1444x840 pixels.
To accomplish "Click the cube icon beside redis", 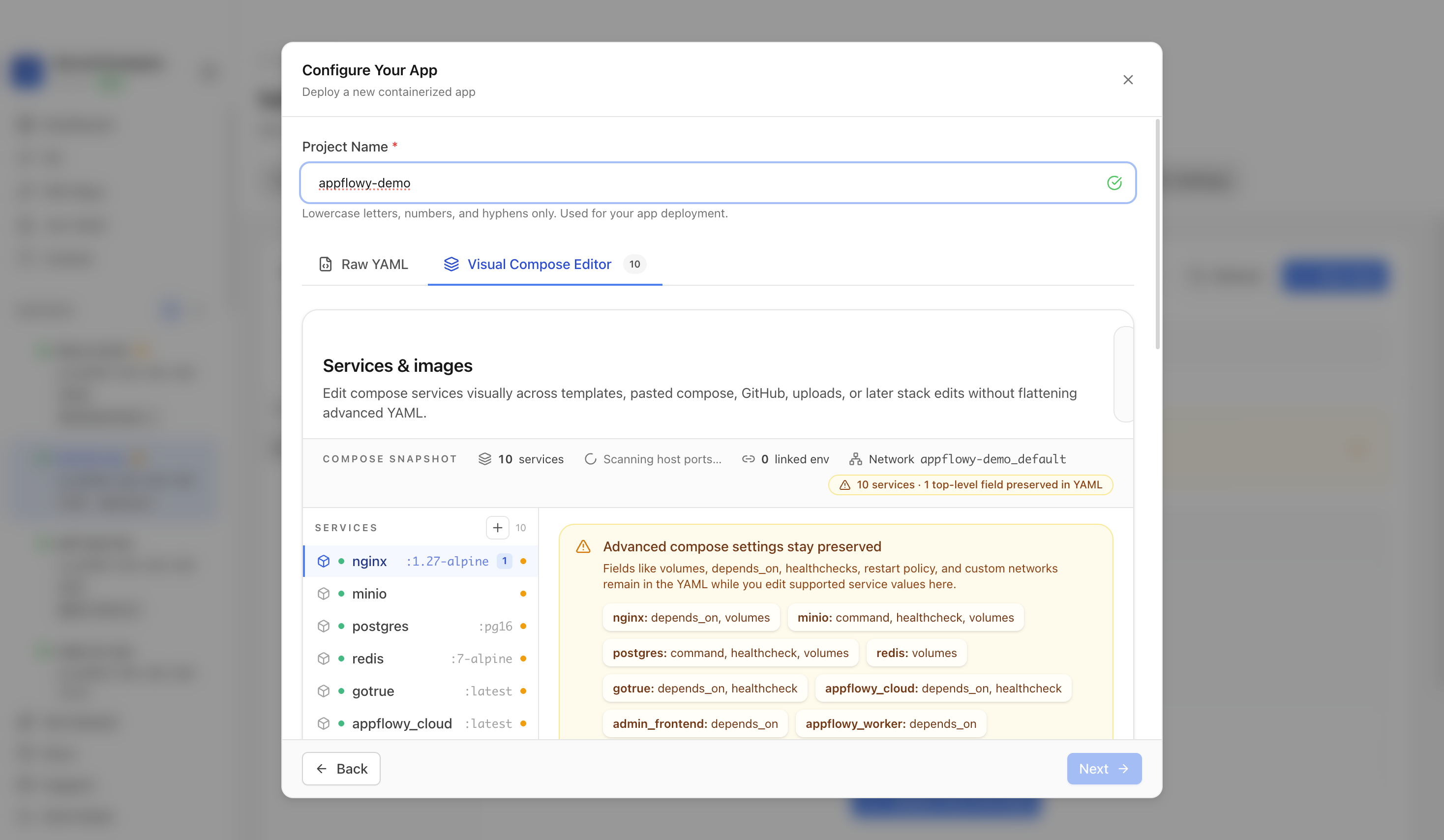I will (324, 659).
